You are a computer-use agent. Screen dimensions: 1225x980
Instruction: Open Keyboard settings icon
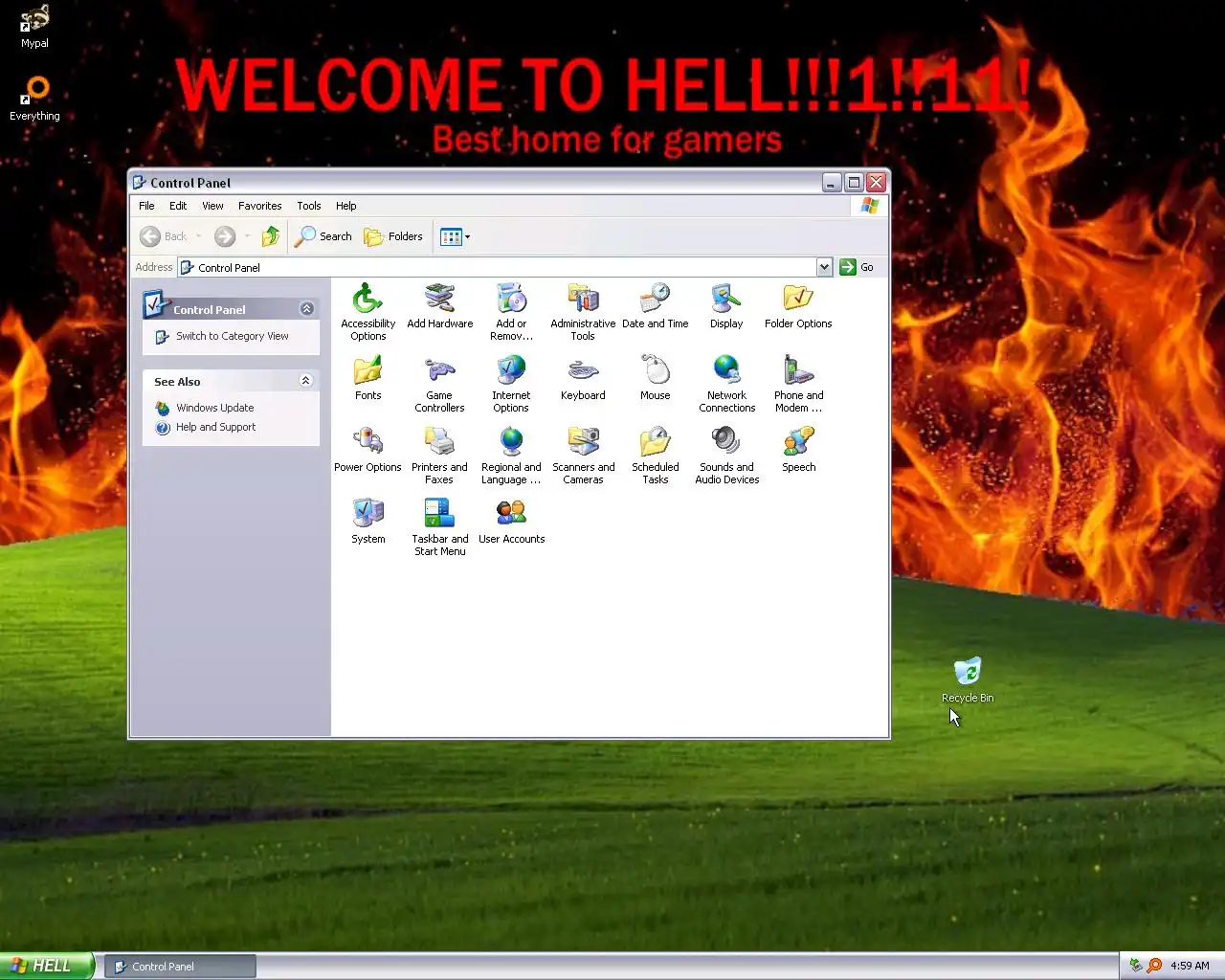coord(583,377)
